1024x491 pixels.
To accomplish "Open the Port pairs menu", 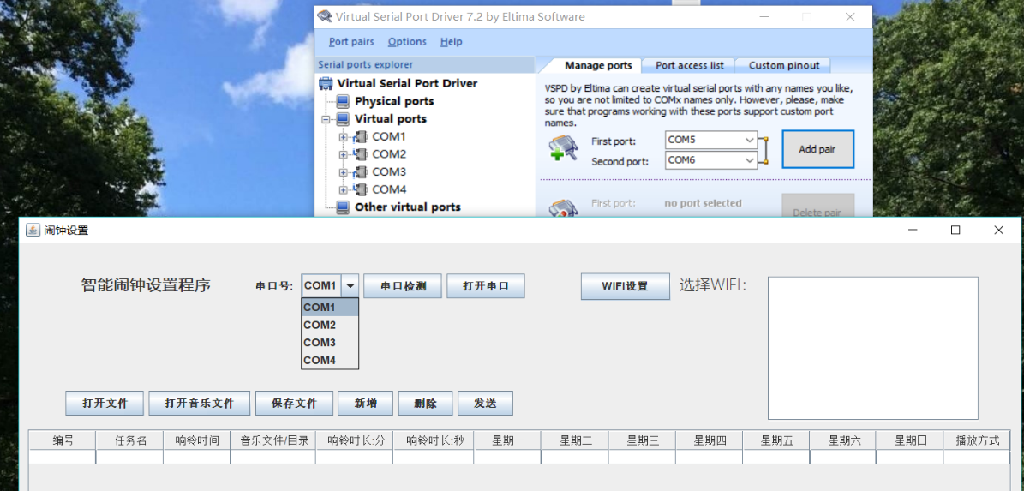I will 351,42.
